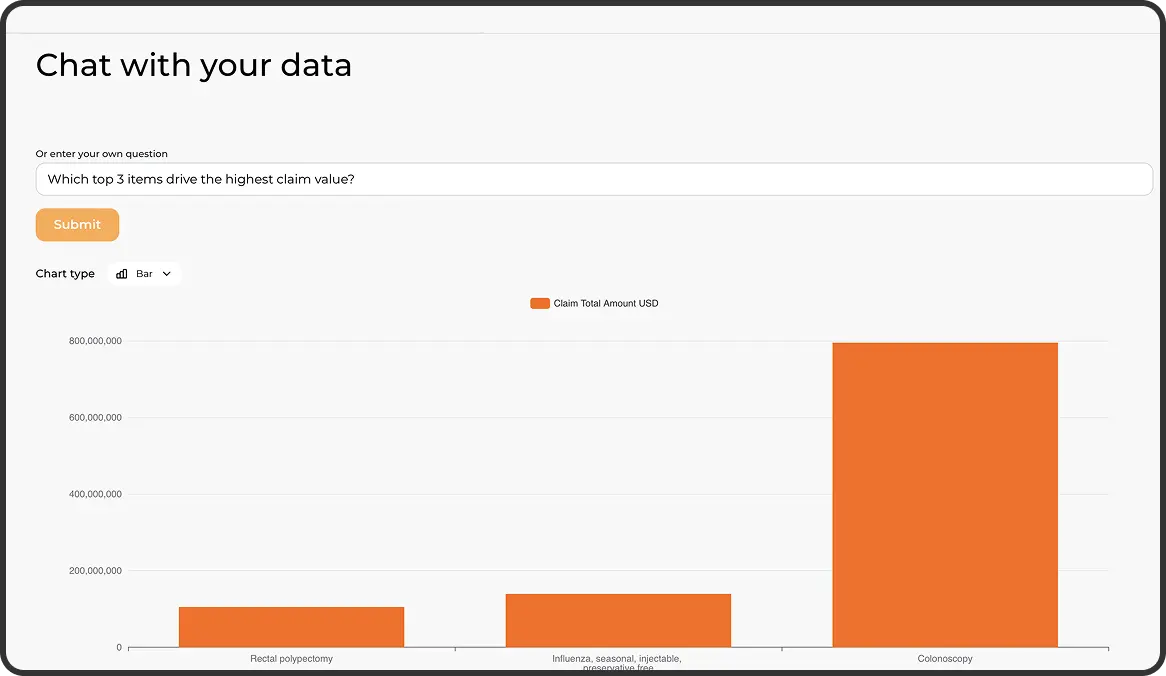Viewport: 1166px width, 676px height.
Task: Select the Bar text inside the chart type selector
Action: (x=145, y=273)
